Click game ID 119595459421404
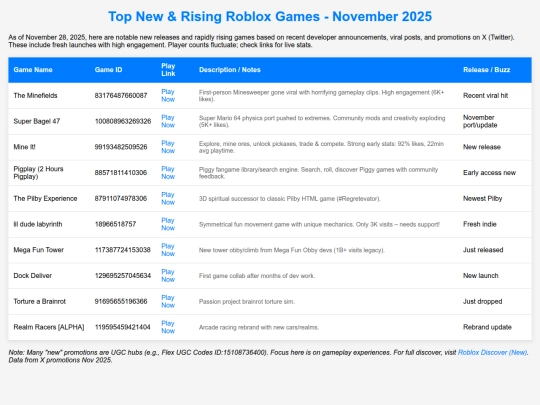The height and width of the screenshot is (405, 540). click(x=122, y=327)
